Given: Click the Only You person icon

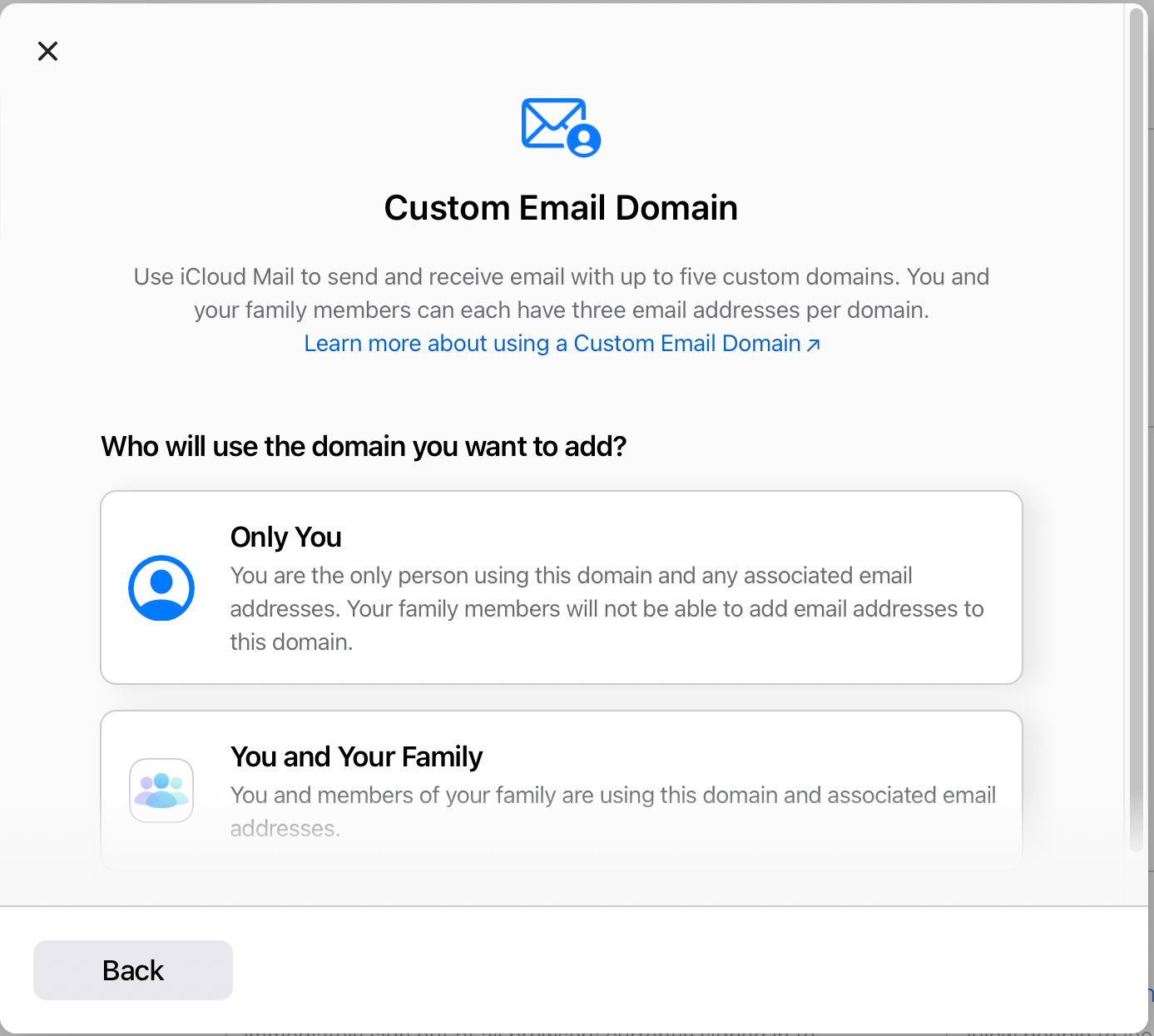Looking at the screenshot, I should (161, 587).
